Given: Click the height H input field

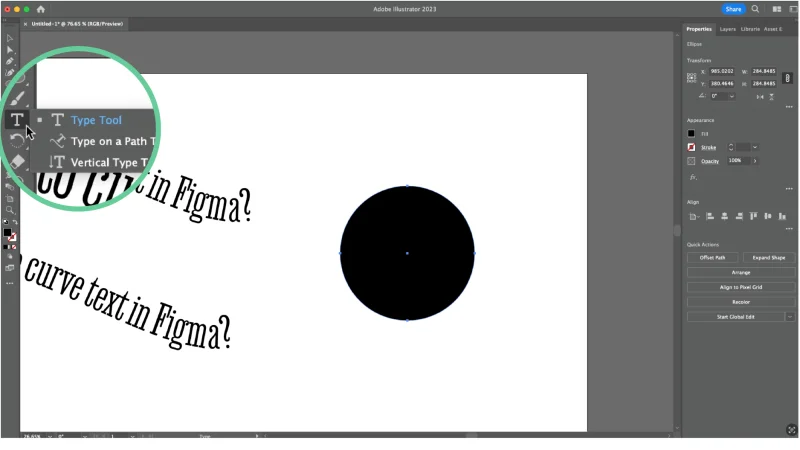Looking at the screenshot, I should coord(764,84).
